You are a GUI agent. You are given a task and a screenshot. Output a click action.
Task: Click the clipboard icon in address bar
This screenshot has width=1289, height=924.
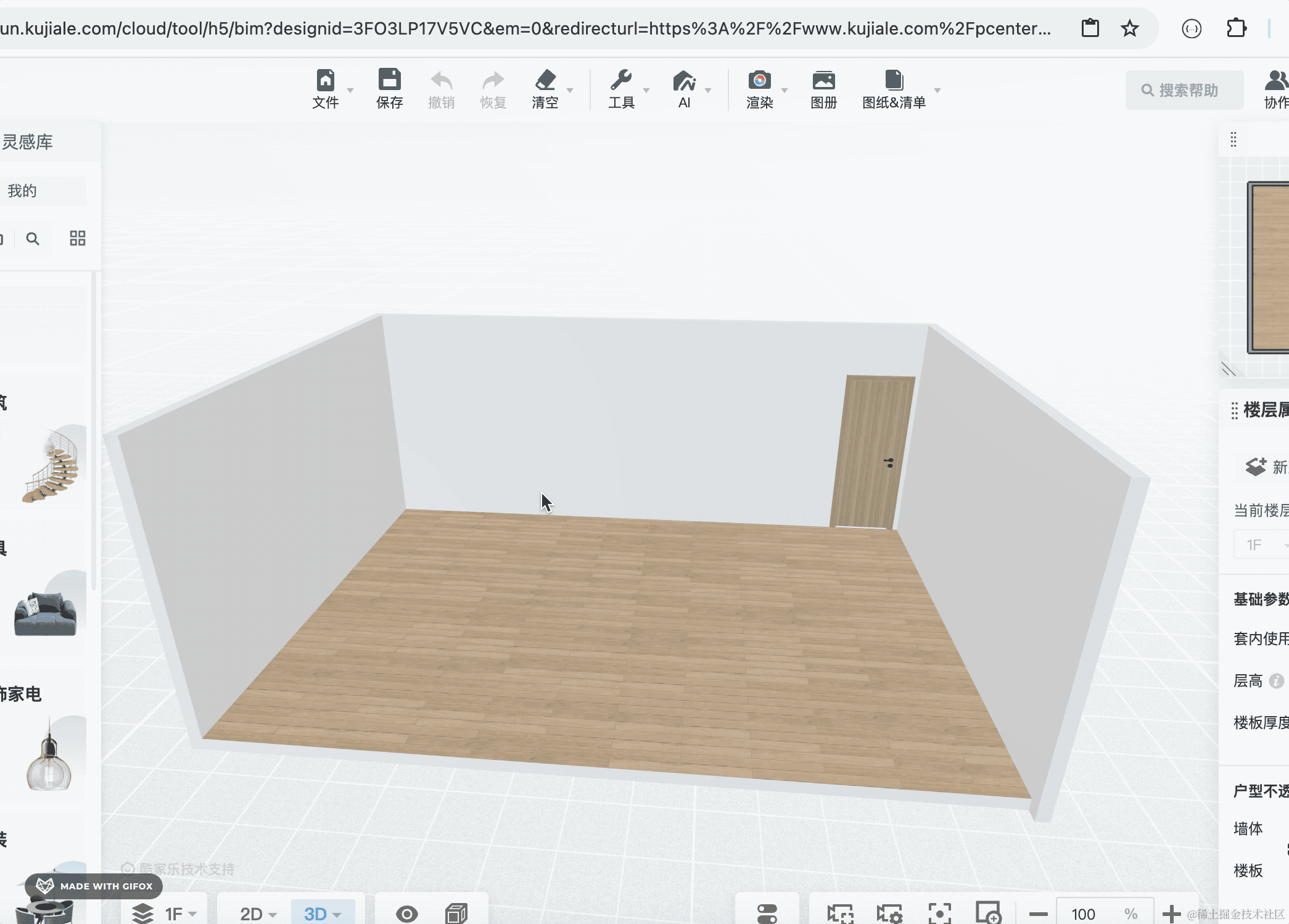[1090, 28]
